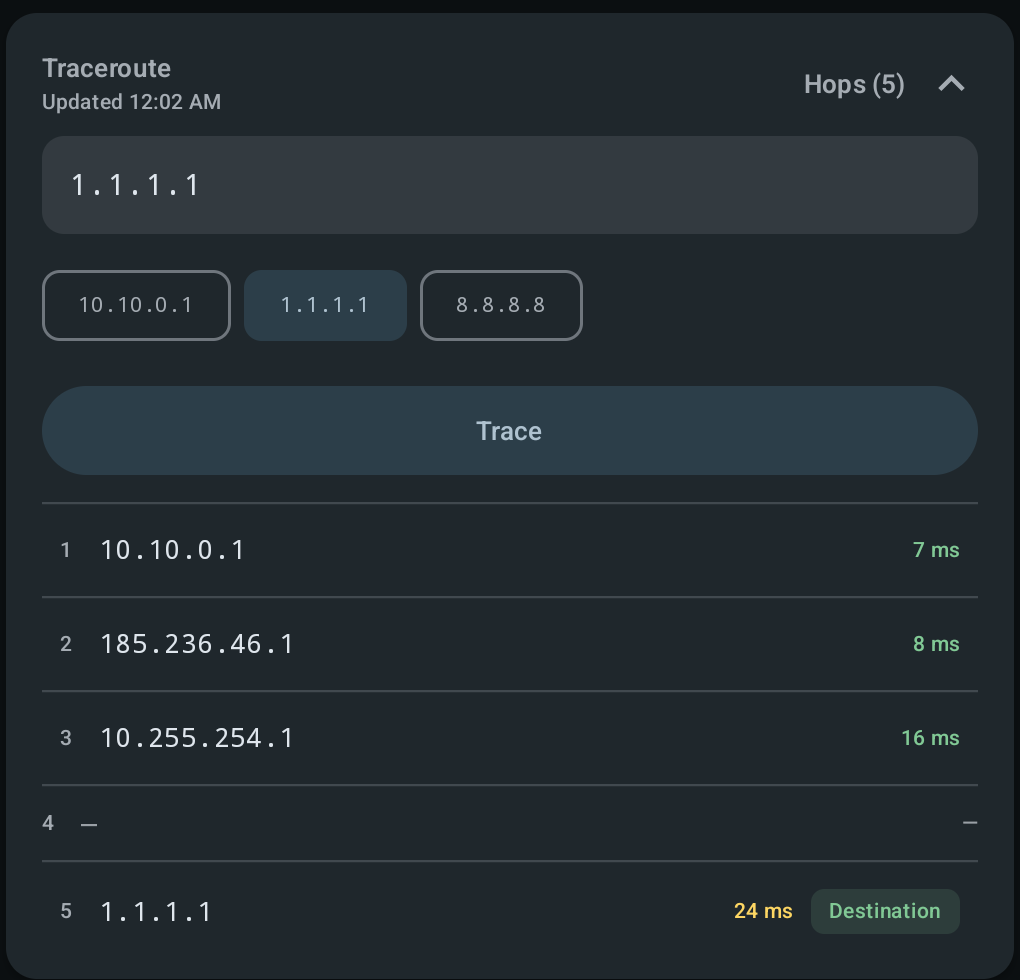Click the 16 ms latency value
1020x980 pixels.
930,738
